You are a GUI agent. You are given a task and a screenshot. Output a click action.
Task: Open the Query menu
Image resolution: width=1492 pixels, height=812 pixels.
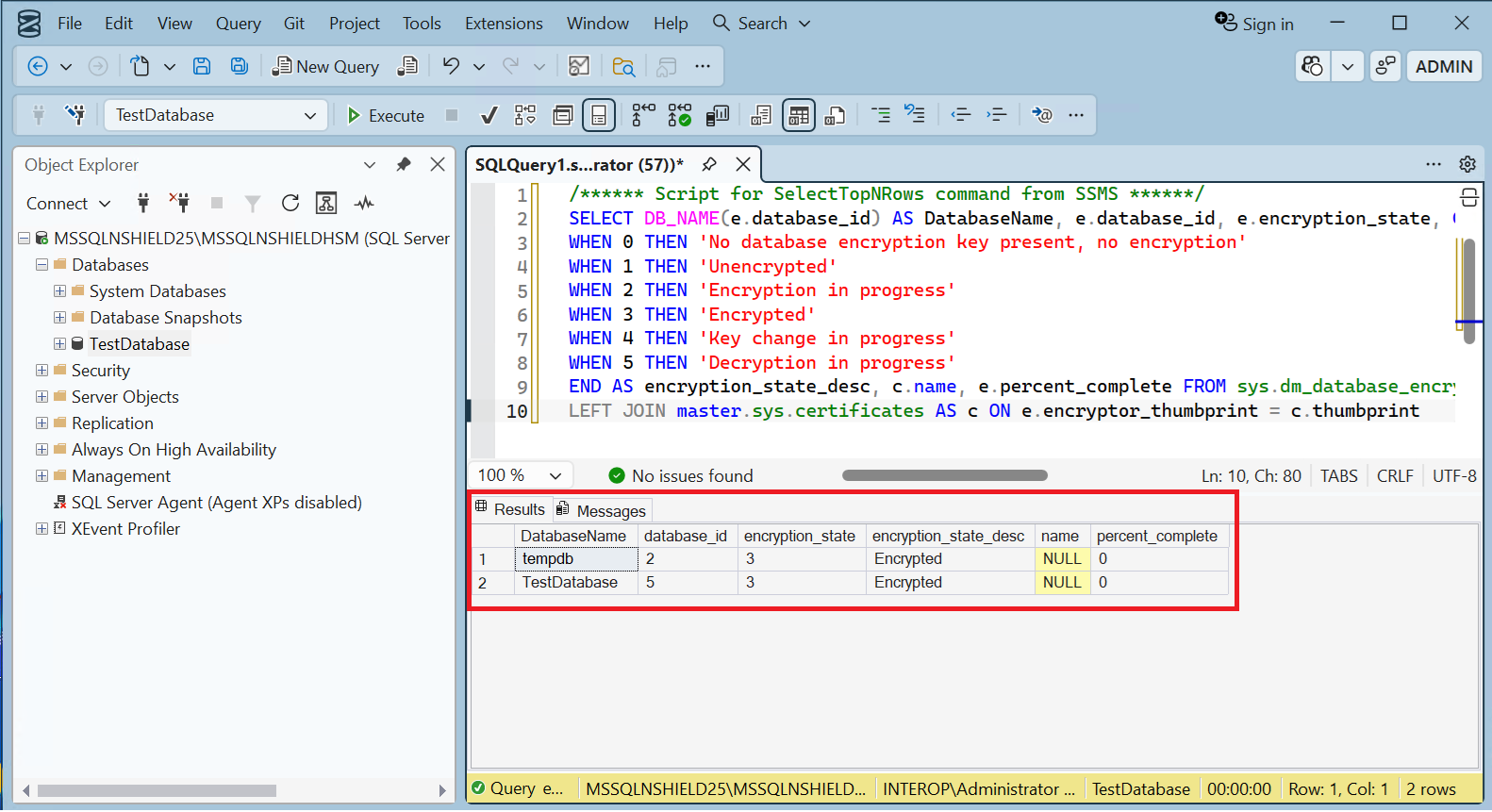click(x=238, y=24)
